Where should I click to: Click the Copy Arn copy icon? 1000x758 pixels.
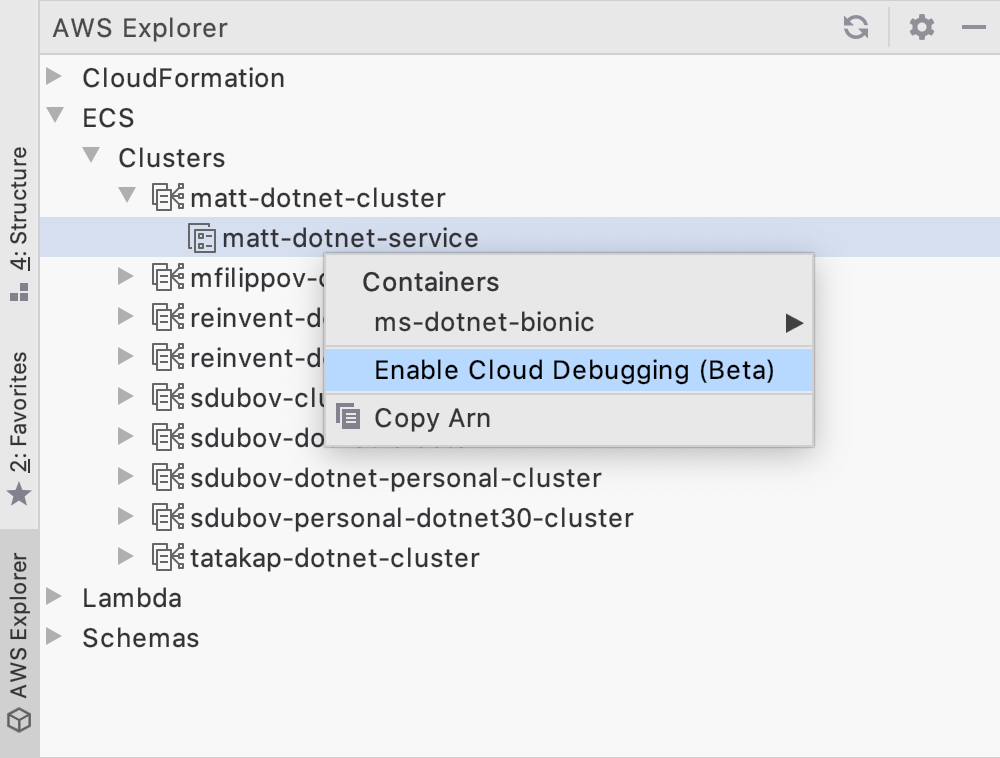[x=348, y=417]
